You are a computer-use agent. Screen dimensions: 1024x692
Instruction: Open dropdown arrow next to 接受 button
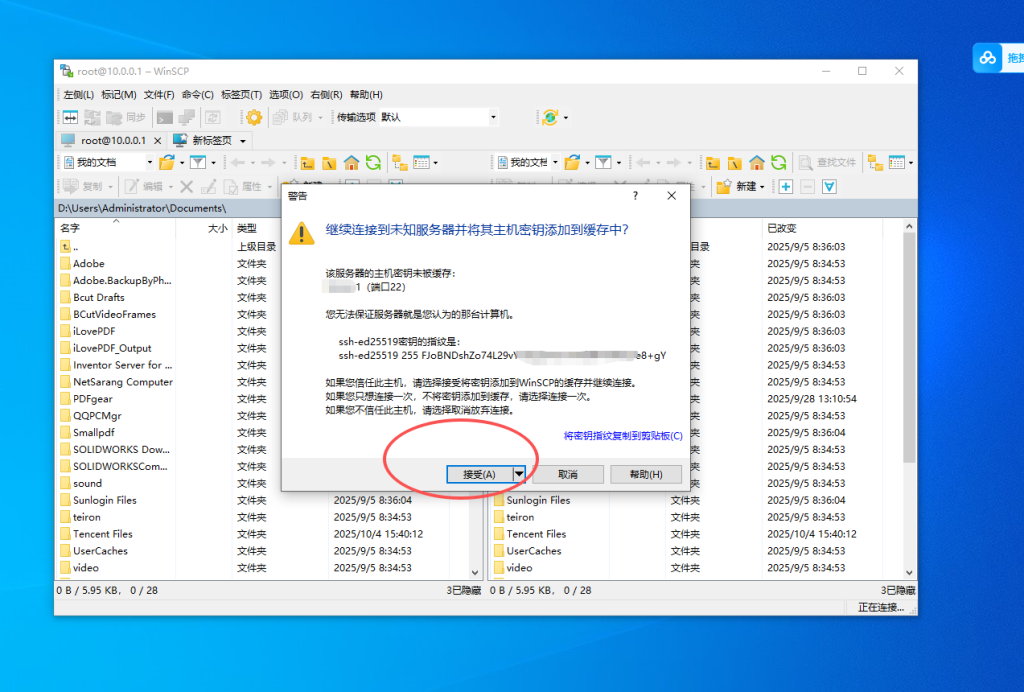pos(519,474)
